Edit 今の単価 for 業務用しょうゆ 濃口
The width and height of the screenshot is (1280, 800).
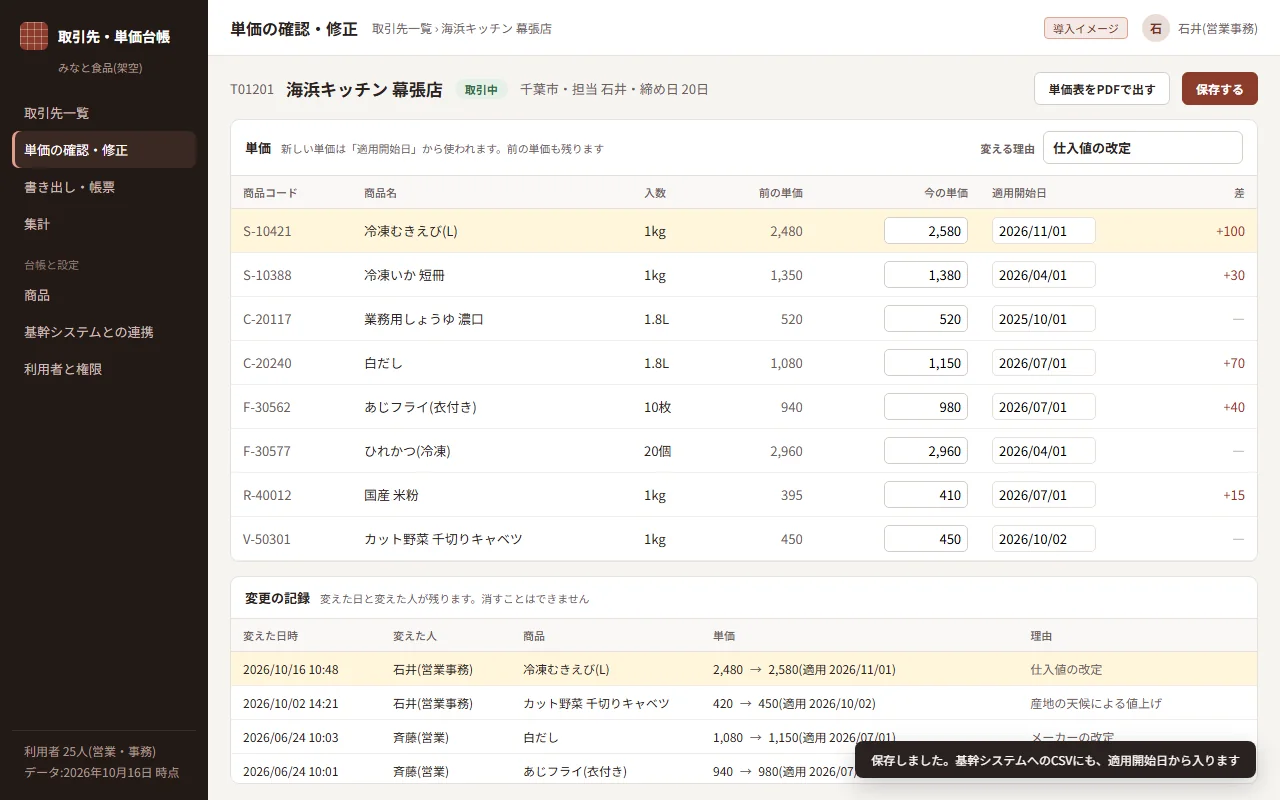click(x=926, y=319)
